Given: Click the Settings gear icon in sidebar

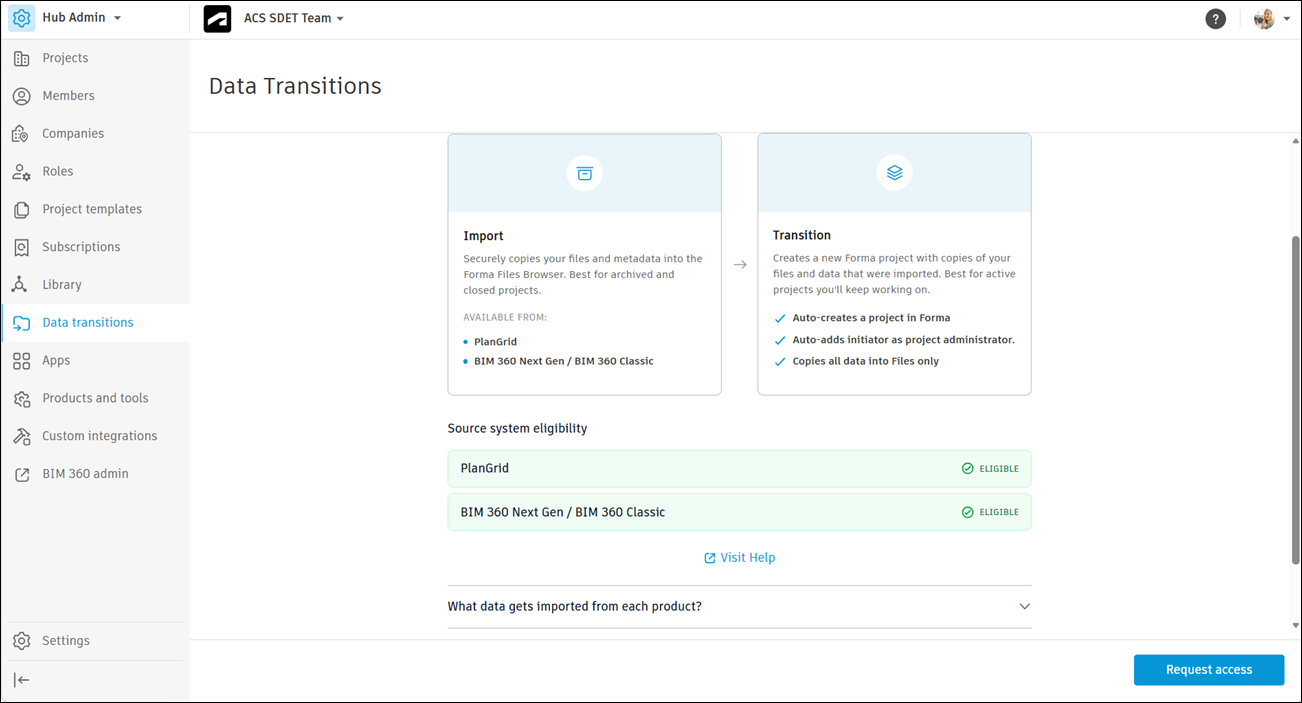Looking at the screenshot, I should pyautogui.click(x=21, y=641).
